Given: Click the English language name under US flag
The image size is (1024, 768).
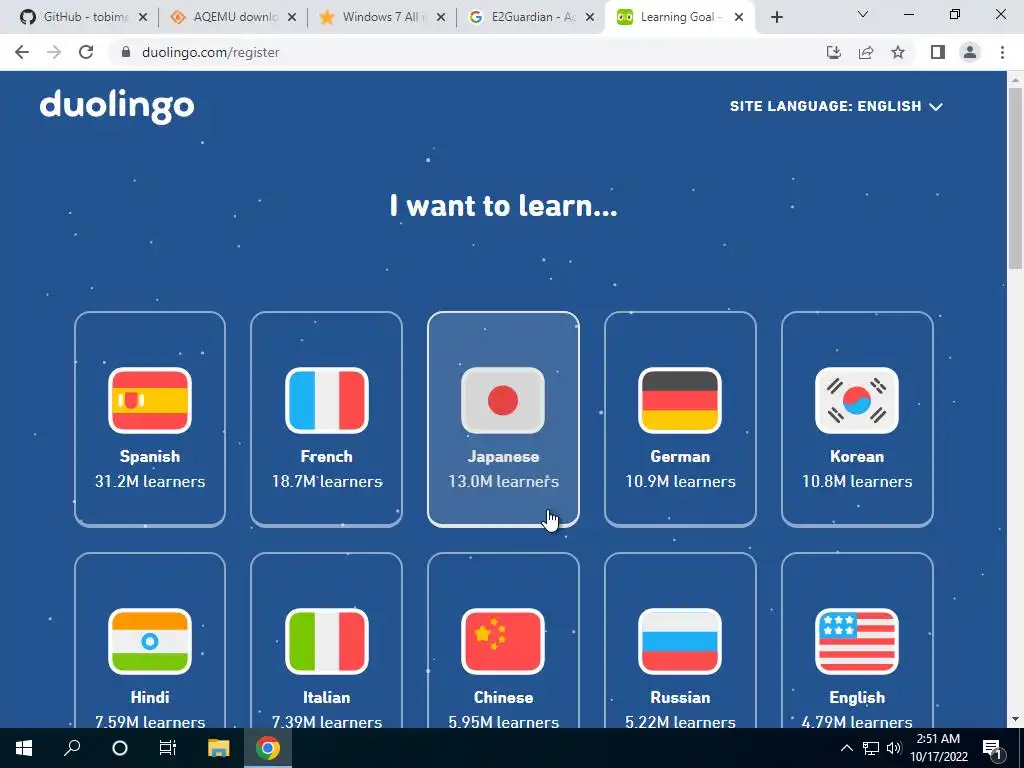Looking at the screenshot, I should 857,697.
